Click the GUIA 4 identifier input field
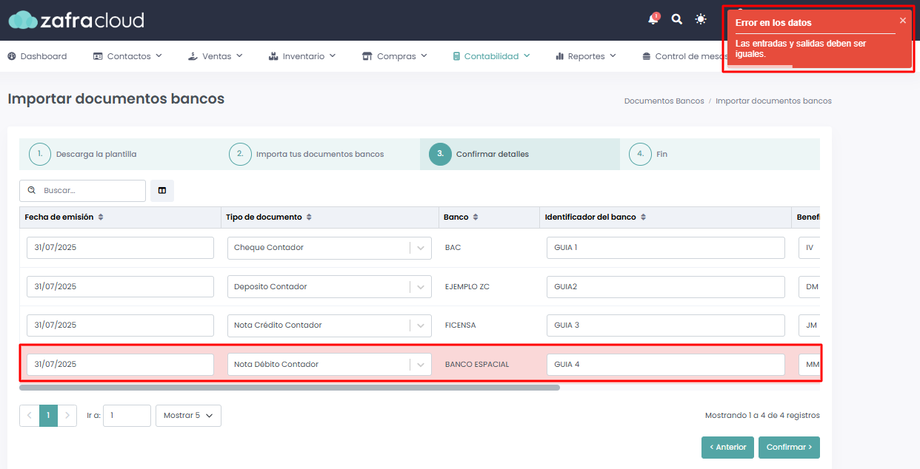The height and width of the screenshot is (469, 920). [665, 365]
